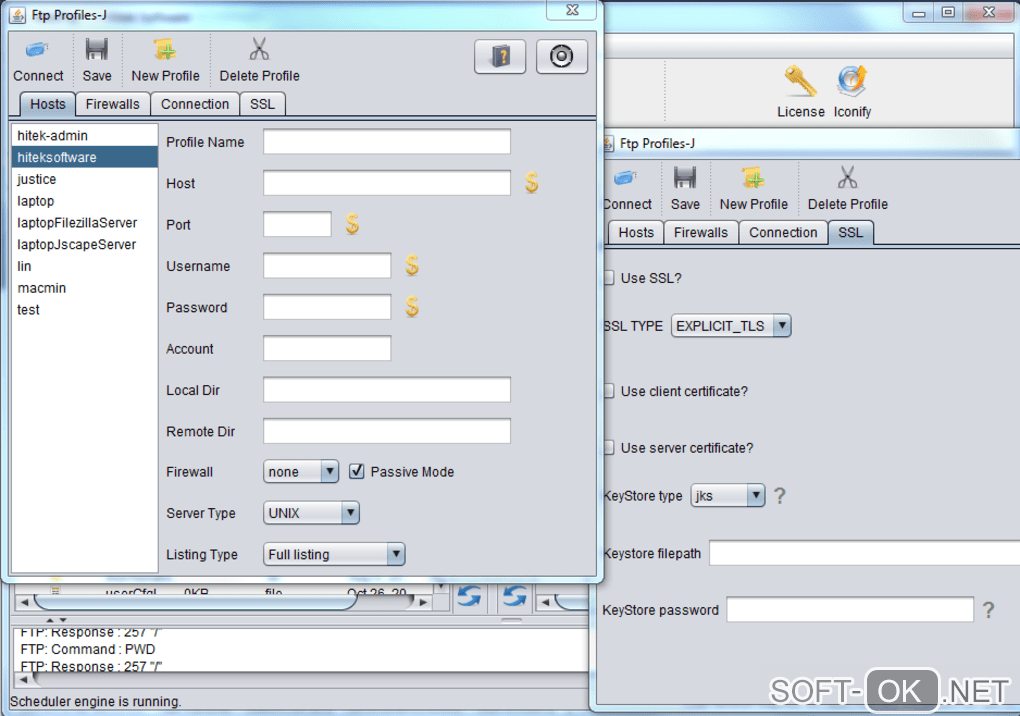
Task: Click into the Remote Dir field
Action: 386,431
